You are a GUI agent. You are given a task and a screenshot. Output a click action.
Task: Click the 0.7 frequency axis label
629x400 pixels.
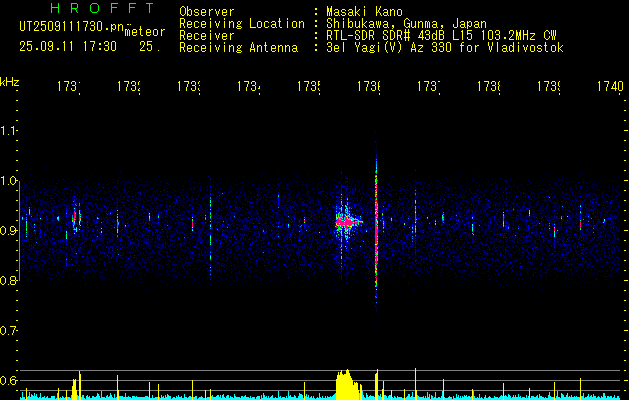pyautogui.click(x=8, y=331)
